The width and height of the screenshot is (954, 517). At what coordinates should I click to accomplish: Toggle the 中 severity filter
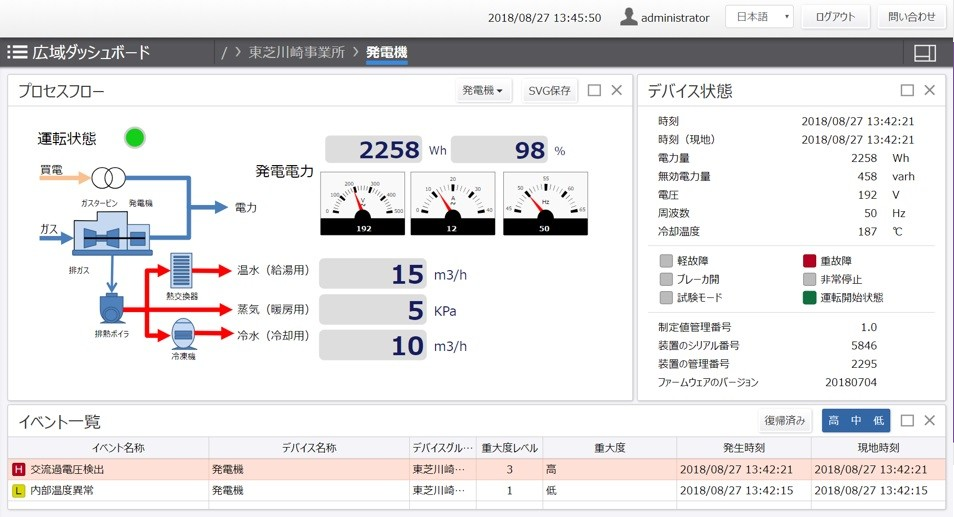coord(856,421)
